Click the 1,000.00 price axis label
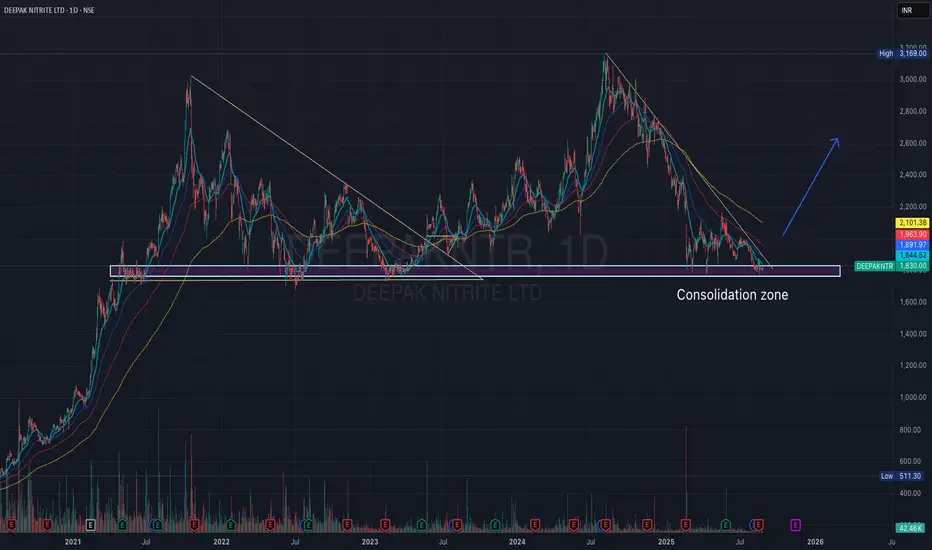932x550 pixels. pyautogui.click(x=912, y=398)
